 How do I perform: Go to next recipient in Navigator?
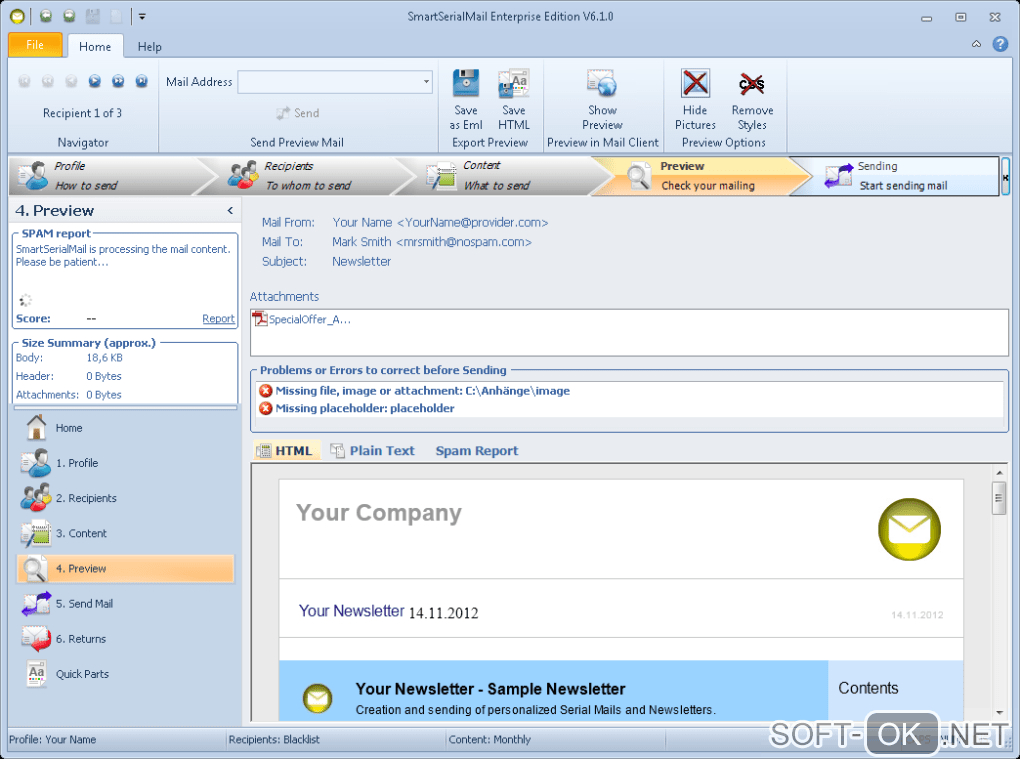94,81
